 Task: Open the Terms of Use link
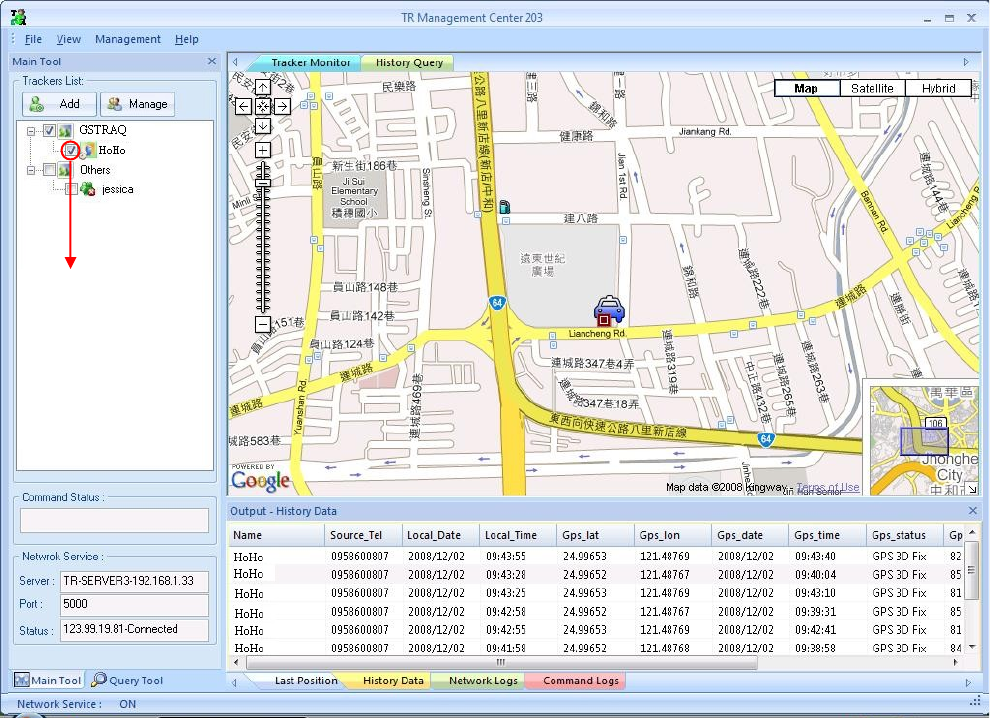click(828, 488)
